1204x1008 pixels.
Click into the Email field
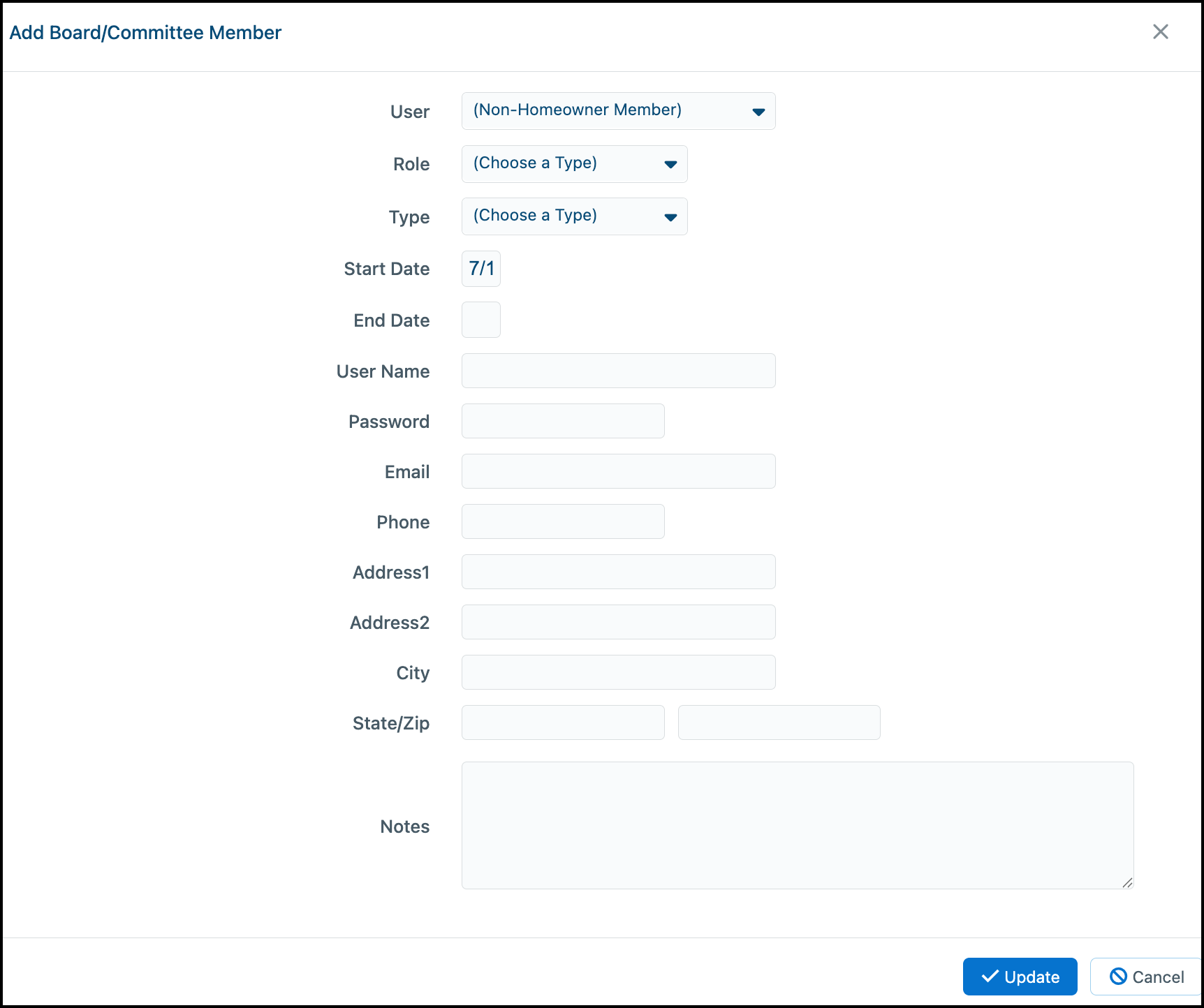point(618,471)
